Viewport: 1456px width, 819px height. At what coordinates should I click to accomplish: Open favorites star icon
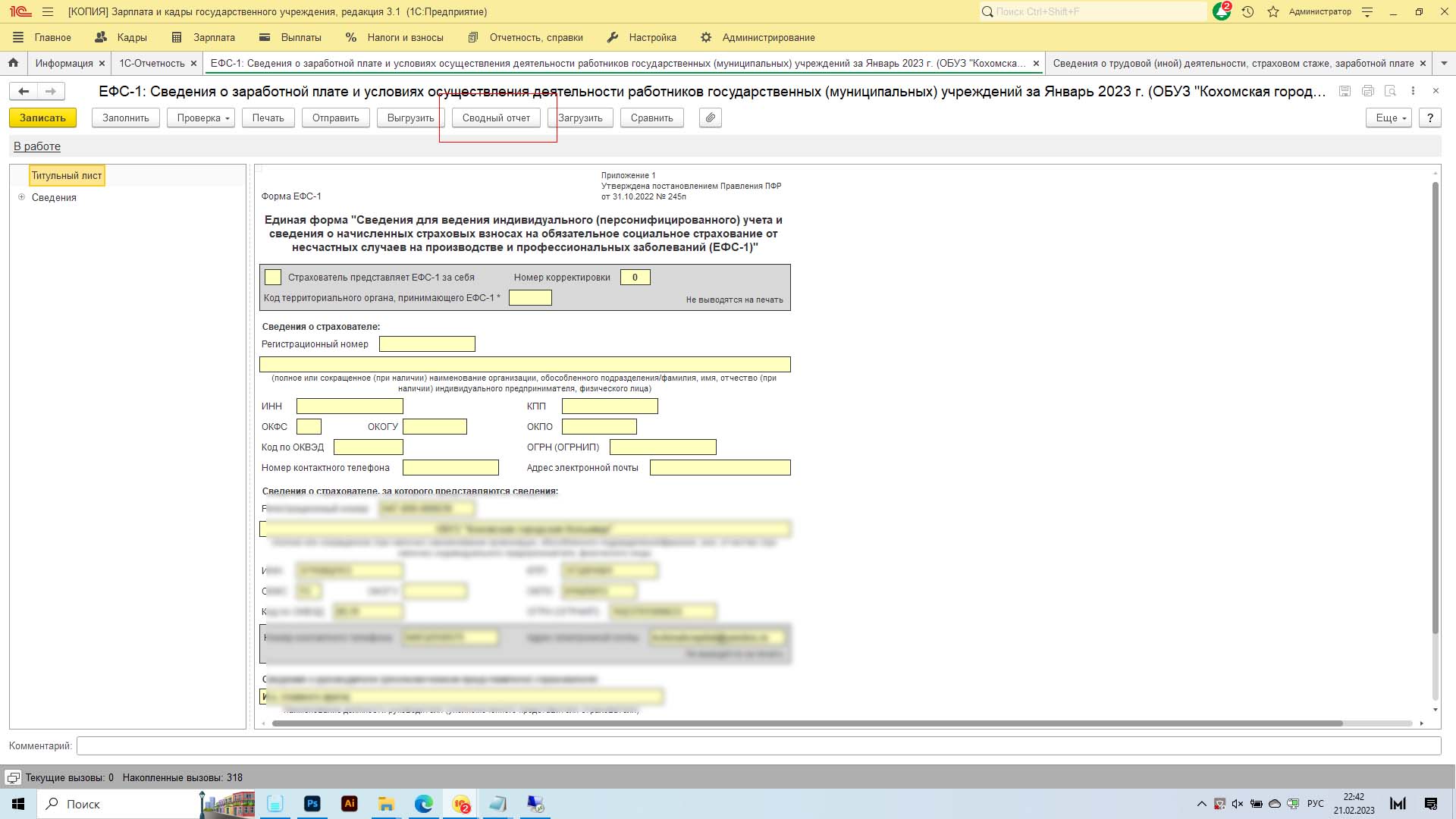[1273, 11]
